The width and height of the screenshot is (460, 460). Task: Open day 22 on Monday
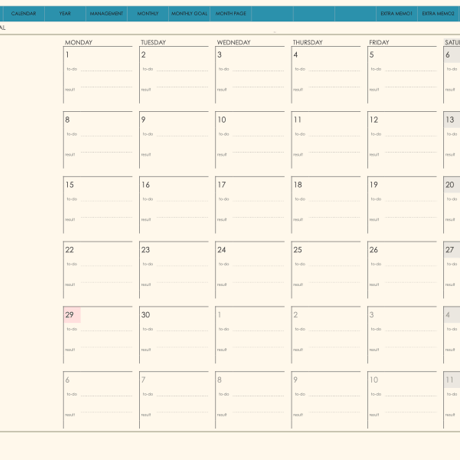click(70, 250)
